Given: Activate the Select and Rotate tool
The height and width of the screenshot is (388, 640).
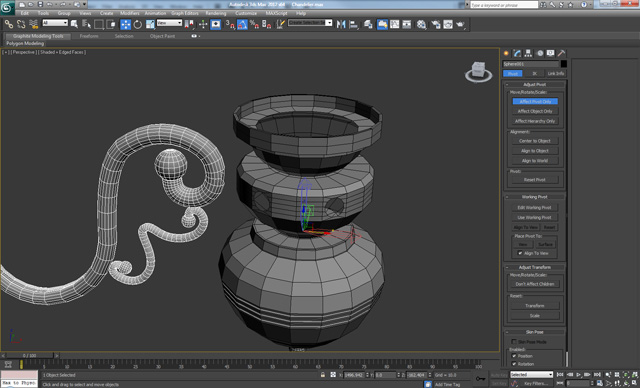Looking at the screenshot, I should pos(138,24).
